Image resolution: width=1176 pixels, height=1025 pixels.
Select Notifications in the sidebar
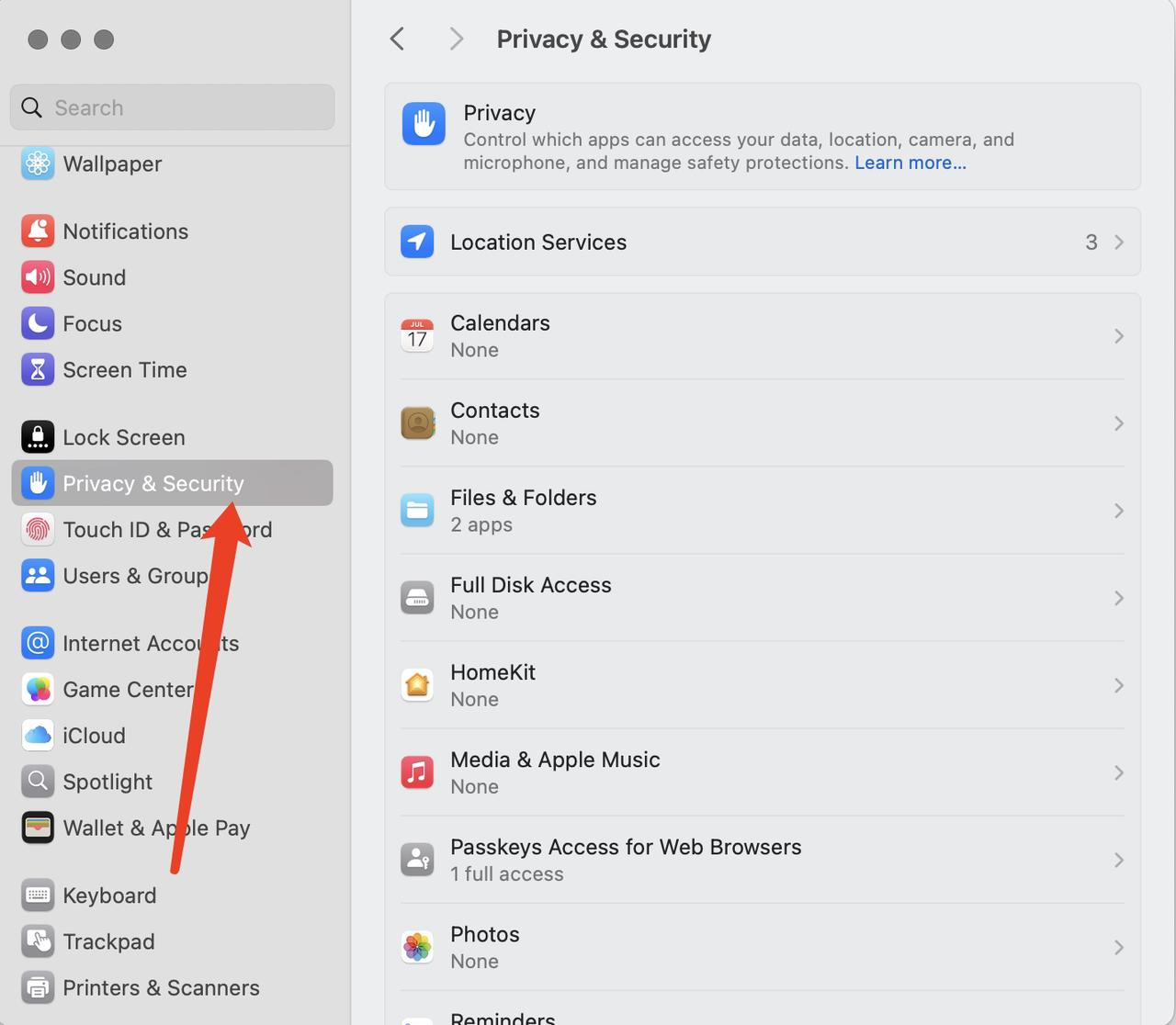click(172, 231)
